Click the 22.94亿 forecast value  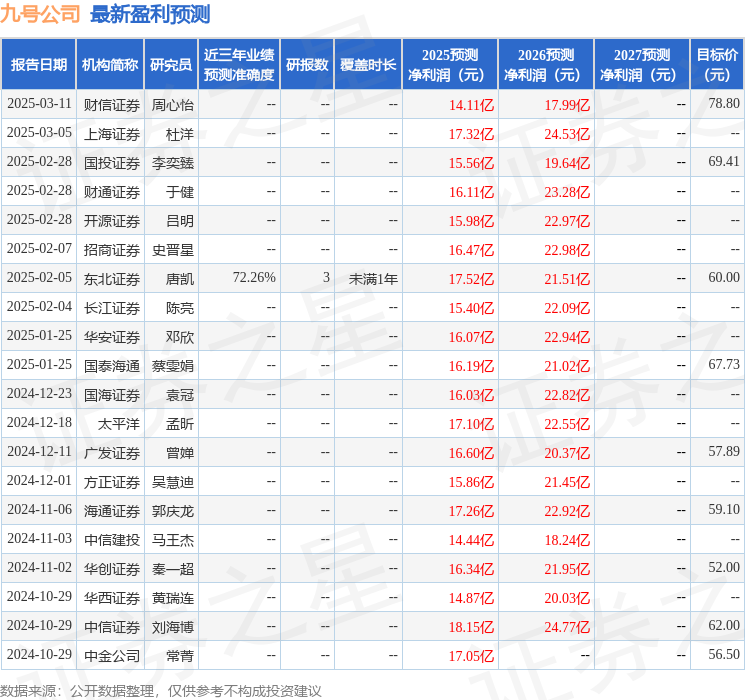tap(567, 337)
